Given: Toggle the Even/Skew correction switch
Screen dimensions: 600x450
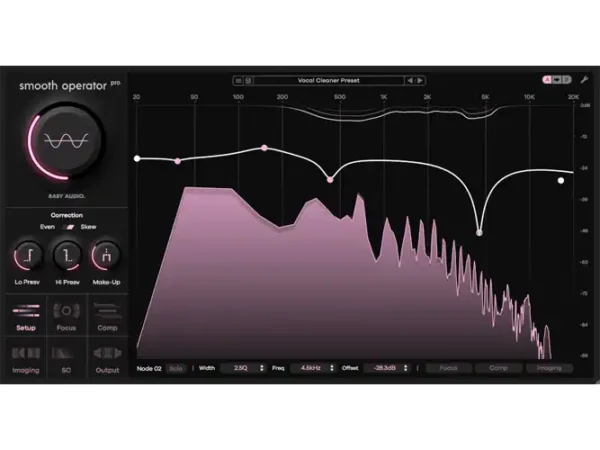Looking at the screenshot, I should point(68,227).
